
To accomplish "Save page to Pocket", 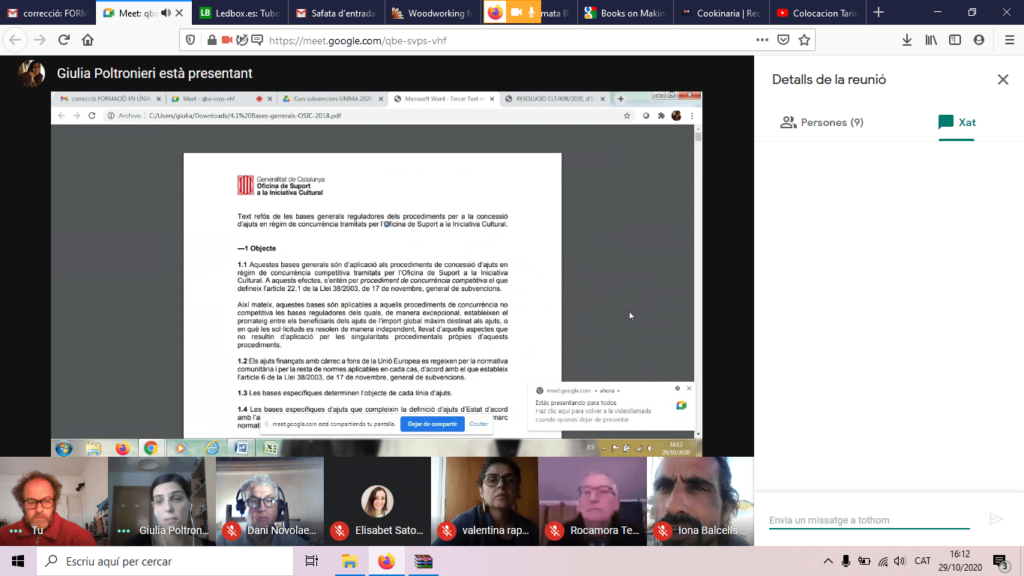I will coord(783,40).
